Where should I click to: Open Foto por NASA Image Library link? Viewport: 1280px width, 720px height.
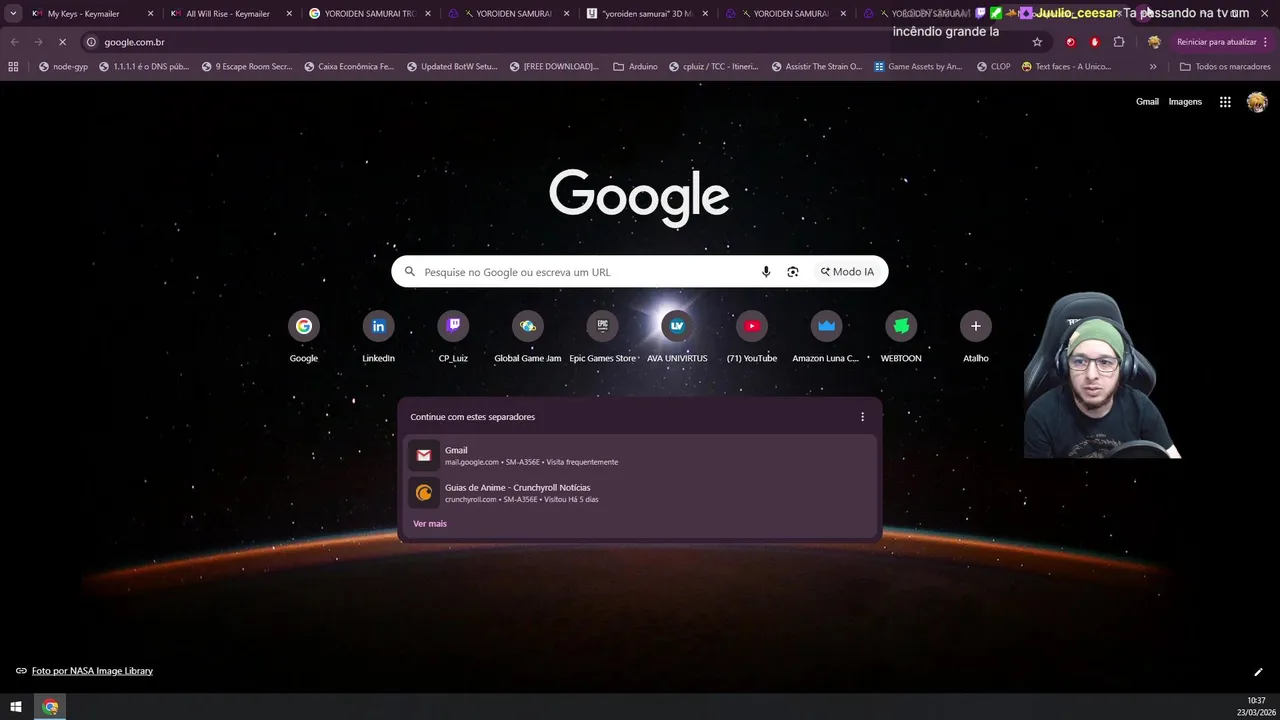[x=92, y=671]
